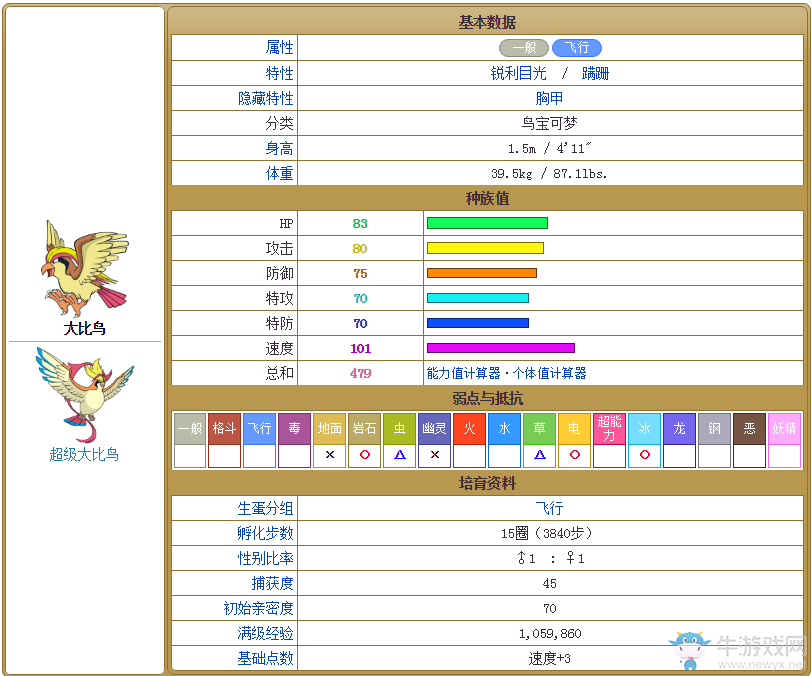812x676 pixels.
Task: Open the 身高 link
Action: [x=279, y=148]
